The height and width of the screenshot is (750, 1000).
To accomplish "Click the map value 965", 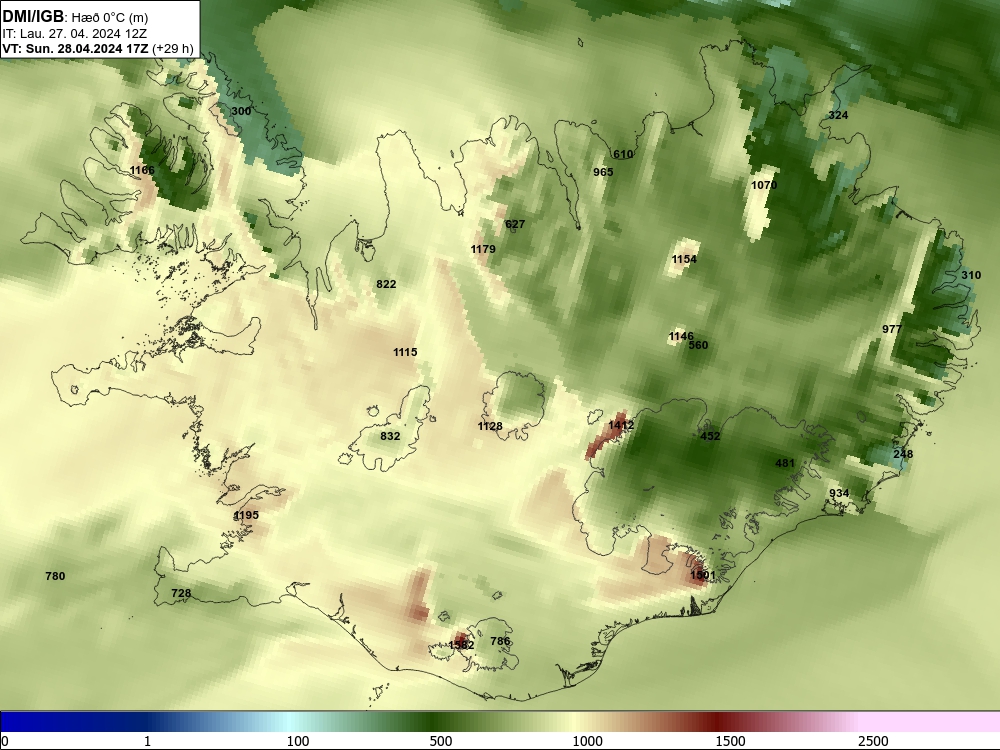I will click(x=603, y=172).
